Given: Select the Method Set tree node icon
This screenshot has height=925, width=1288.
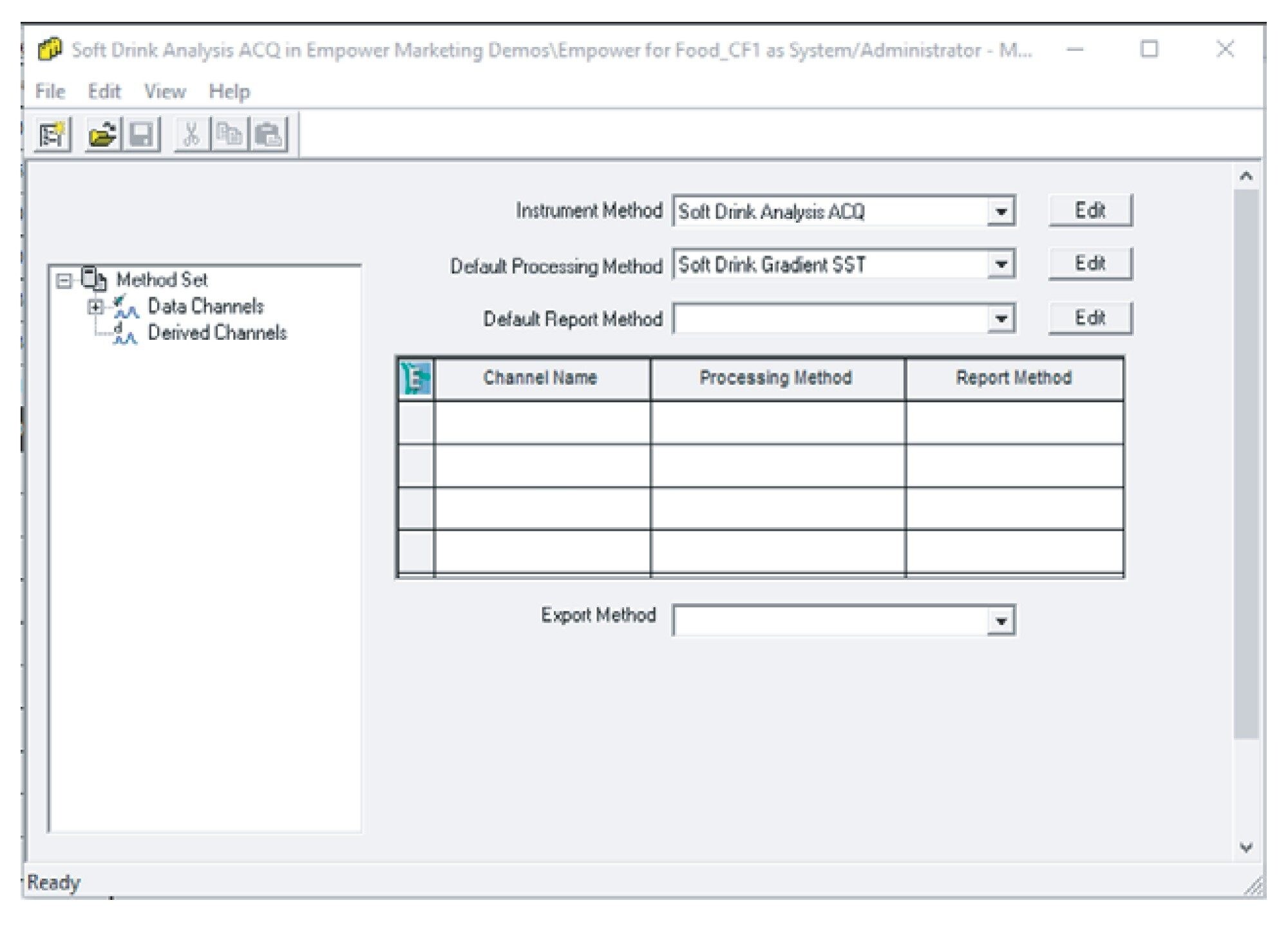Looking at the screenshot, I should pyautogui.click(x=94, y=279).
